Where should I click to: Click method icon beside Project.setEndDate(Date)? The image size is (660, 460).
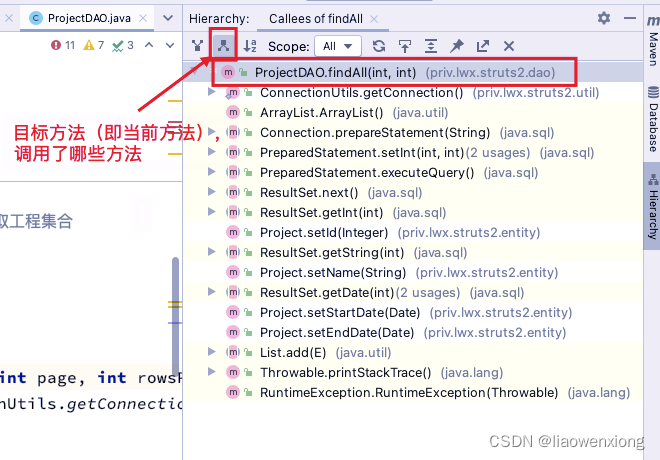[x=233, y=332]
